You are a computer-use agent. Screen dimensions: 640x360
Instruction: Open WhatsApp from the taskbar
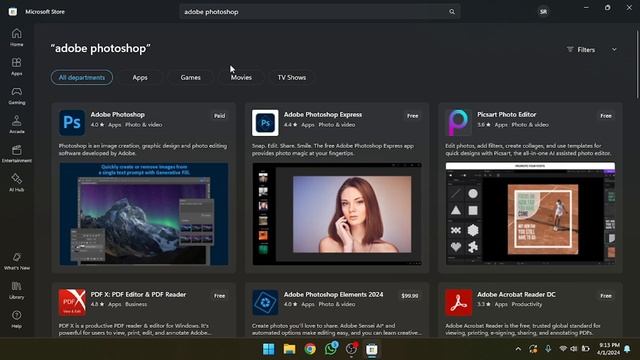click(331, 349)
